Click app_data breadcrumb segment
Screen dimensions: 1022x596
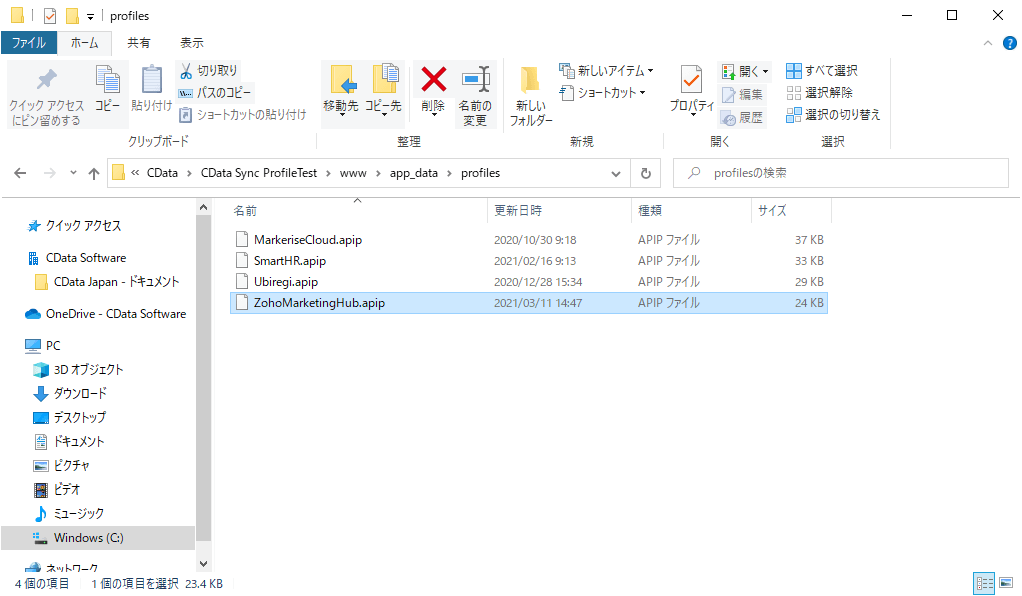414,173
